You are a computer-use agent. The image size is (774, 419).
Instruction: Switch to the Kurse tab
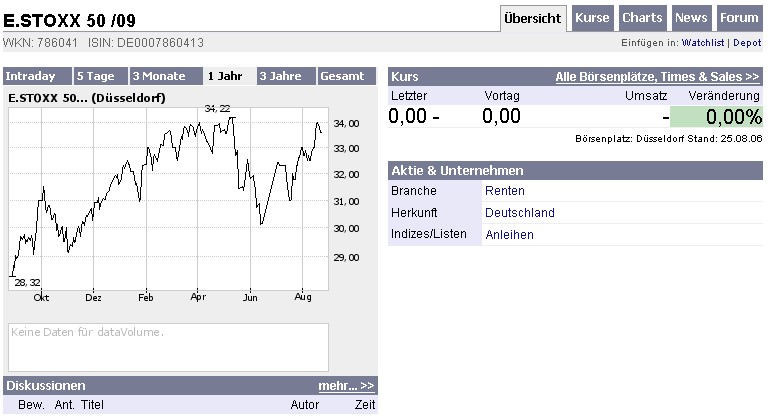(x=593, y=18)
